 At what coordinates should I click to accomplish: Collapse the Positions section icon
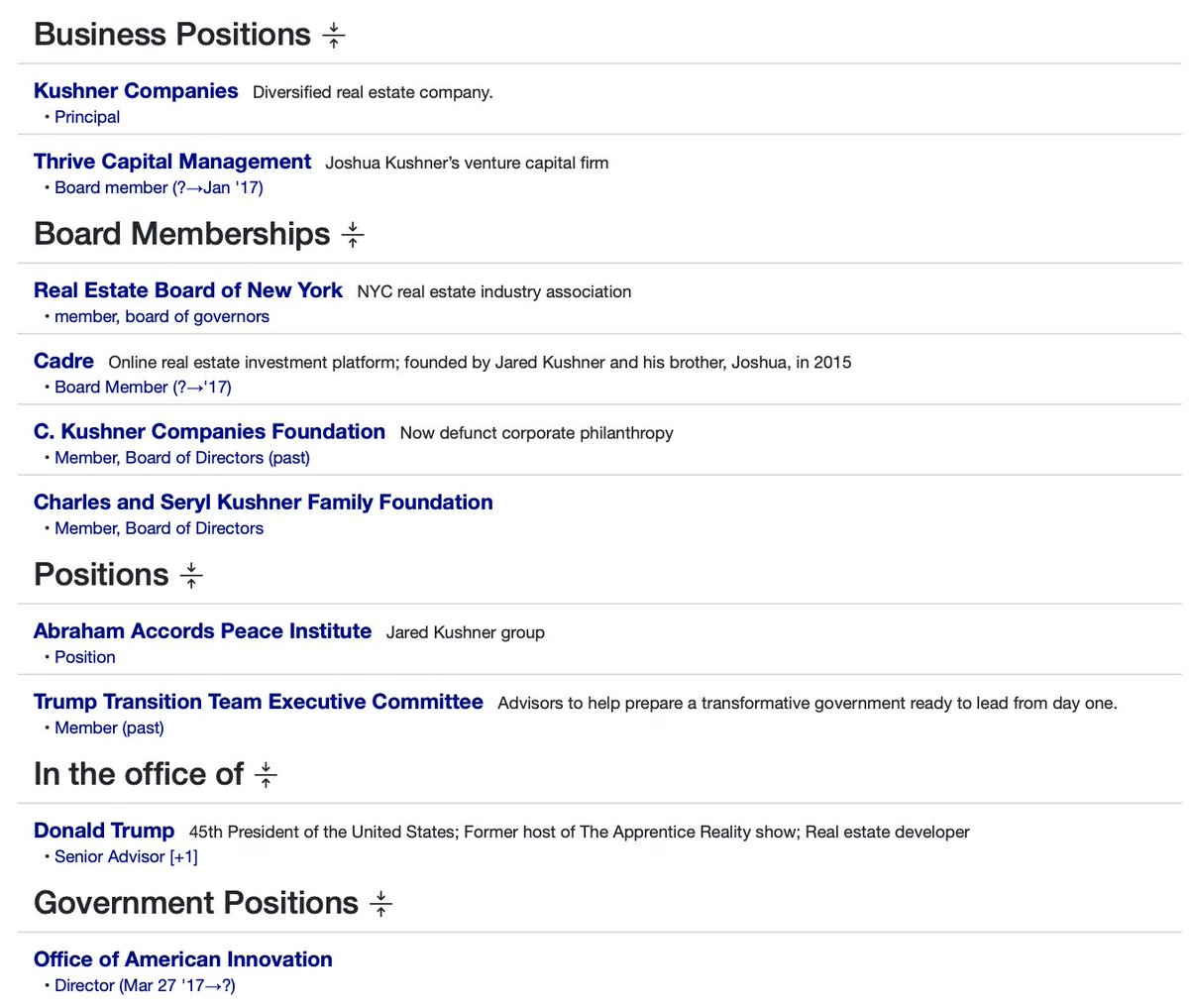191,576
